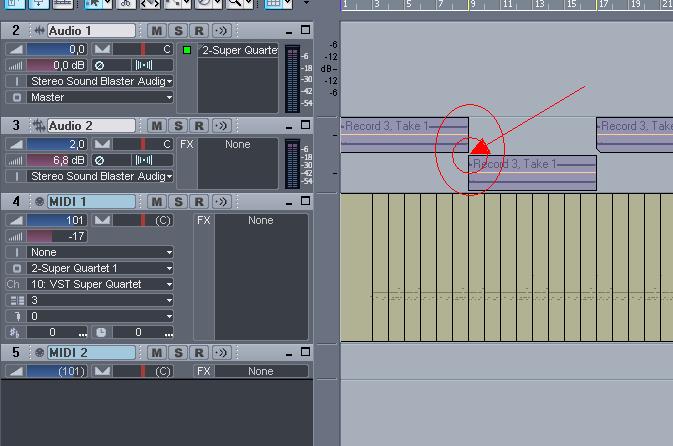Click the green effect indicator on Audio 1

click(x=186, y=50)
